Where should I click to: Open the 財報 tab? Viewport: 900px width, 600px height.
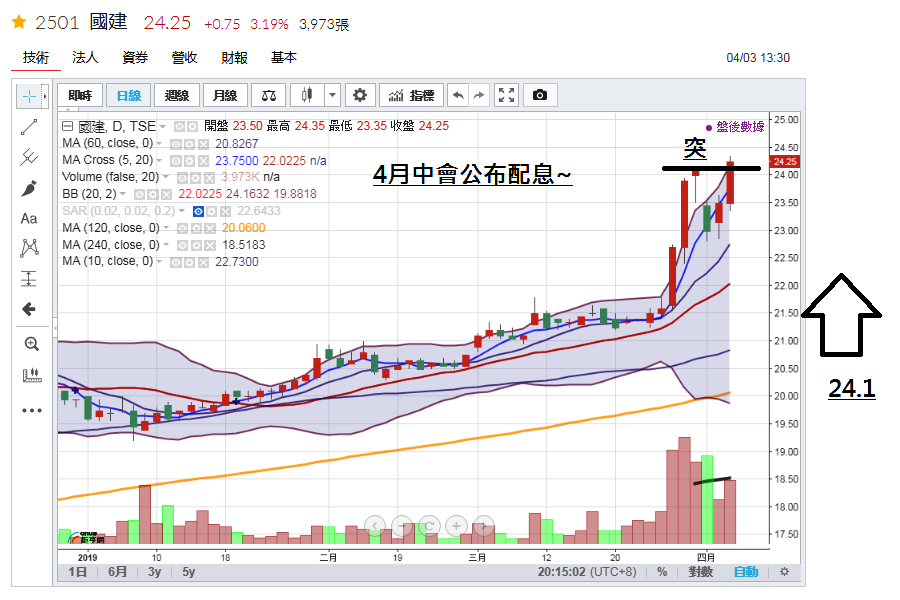coord(234,57)
